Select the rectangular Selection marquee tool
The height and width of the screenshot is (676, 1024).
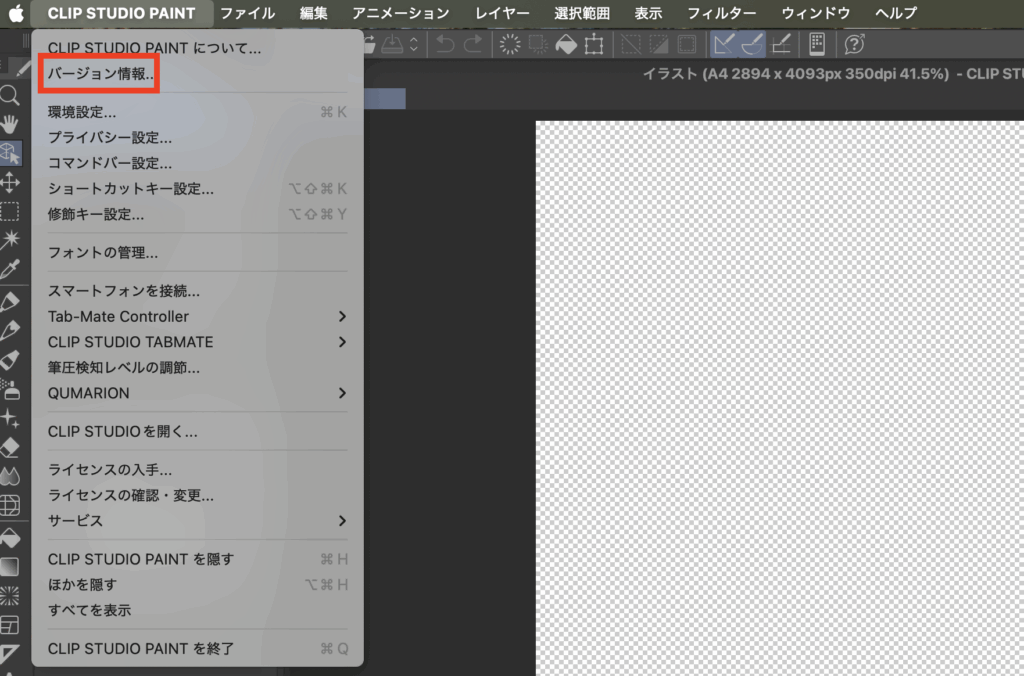[x=10, y=212]
